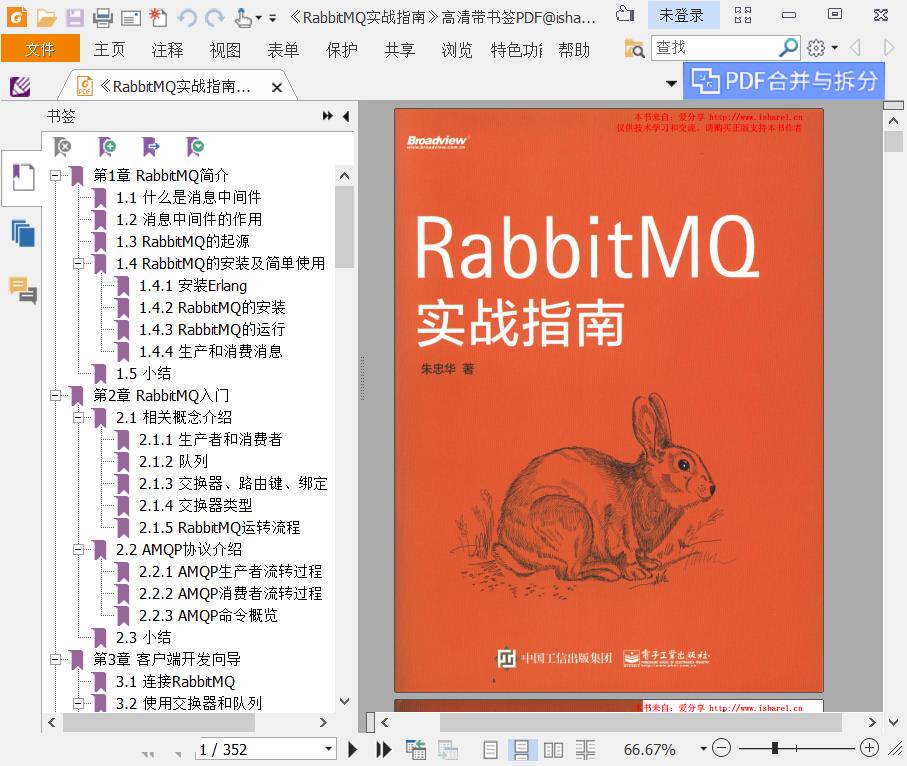
Task: Open bookmark 1.1 什么是消息中间件
Action: pos(189,198)
